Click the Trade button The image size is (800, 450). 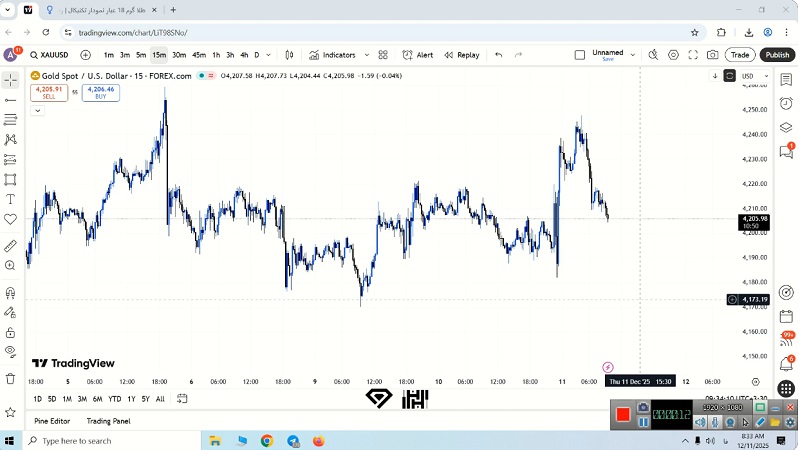[x=740, y=55]
